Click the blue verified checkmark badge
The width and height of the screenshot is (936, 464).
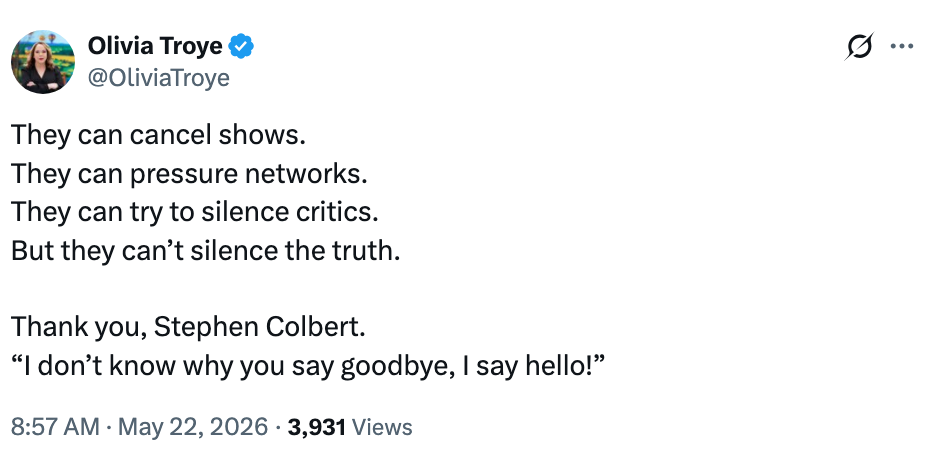click(241, 47)
